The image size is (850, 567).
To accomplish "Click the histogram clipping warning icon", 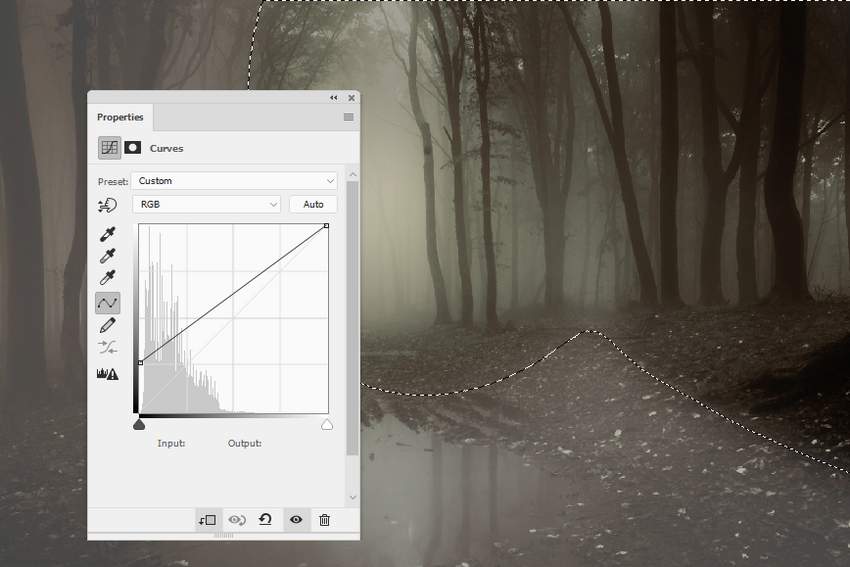I will (x=107, y=373).
